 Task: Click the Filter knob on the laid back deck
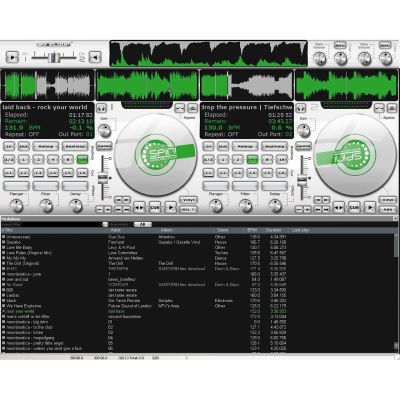click(46, 206)
